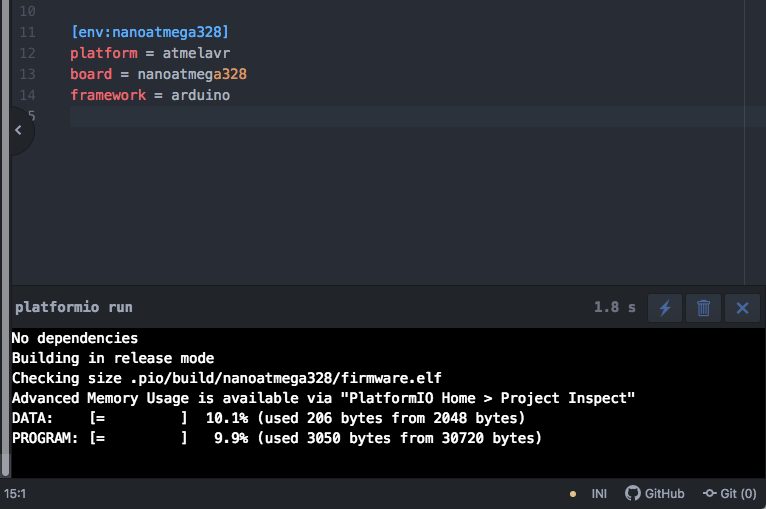766x509 pixels.
Task: Open the Git (0) status bar panel
Action: (730, 493)
